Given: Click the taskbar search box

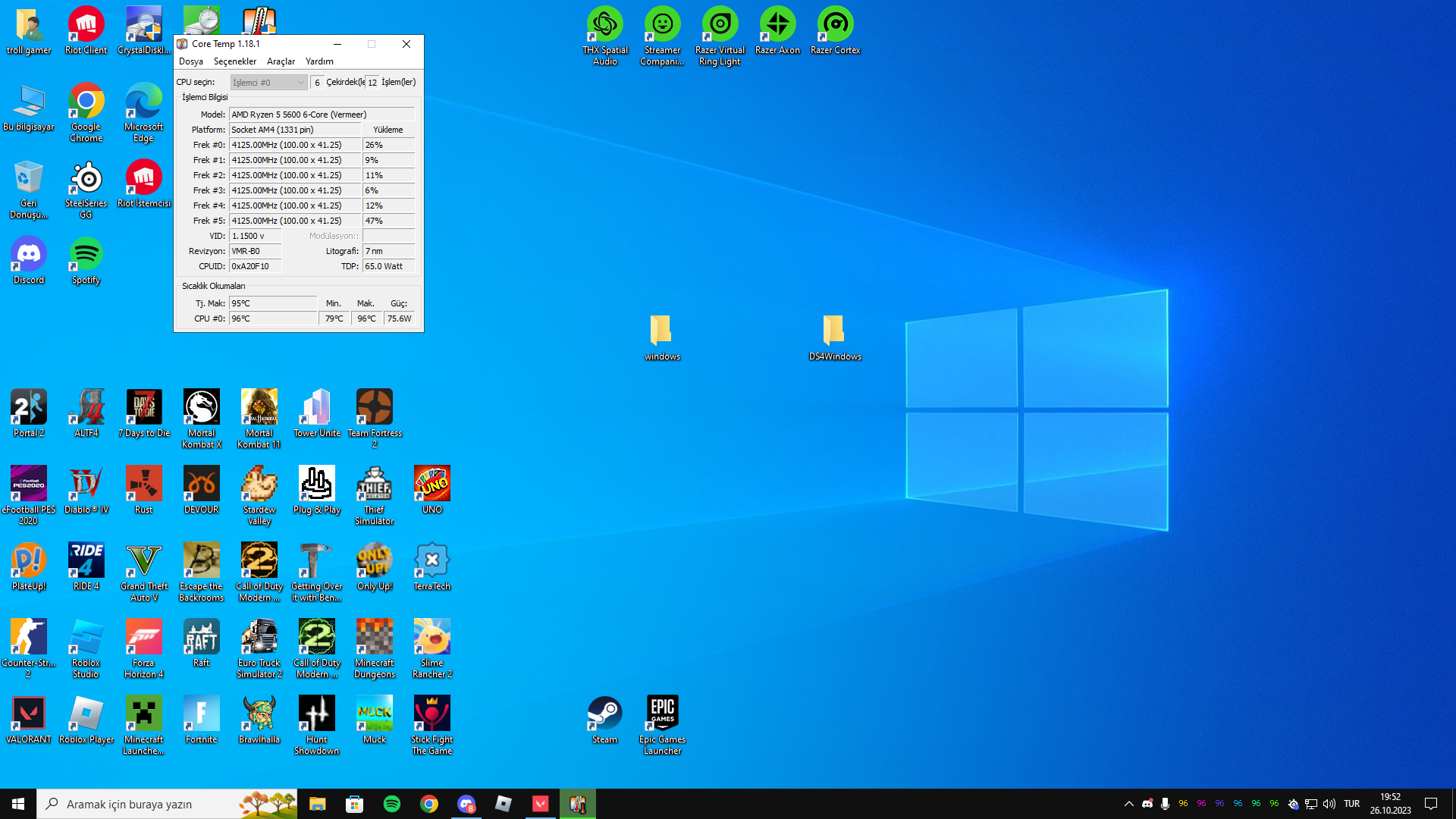Looking at the screenshot, I should click(x=167, y=804).
